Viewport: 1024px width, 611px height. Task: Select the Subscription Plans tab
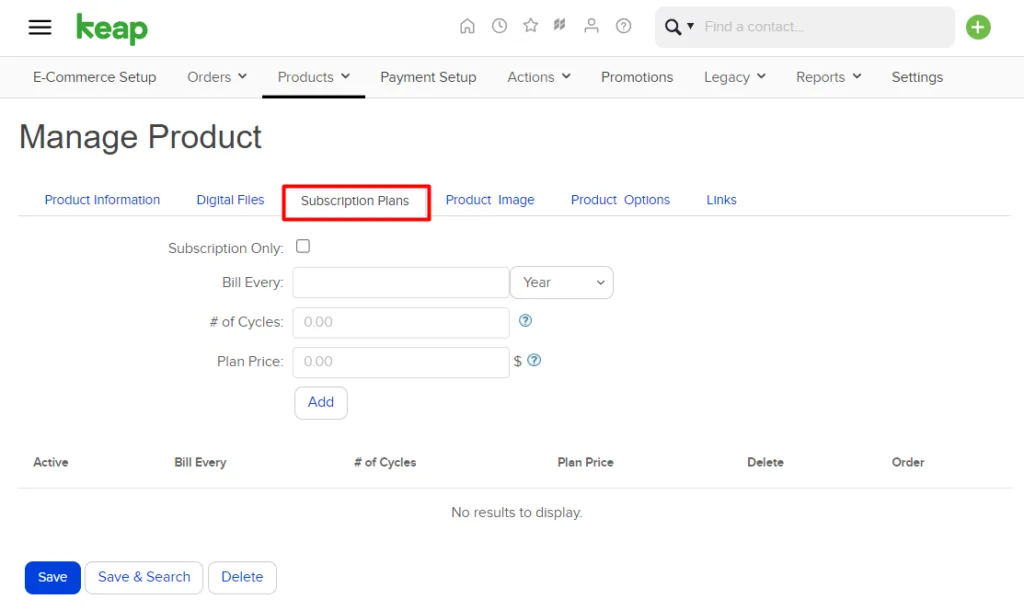355,201
